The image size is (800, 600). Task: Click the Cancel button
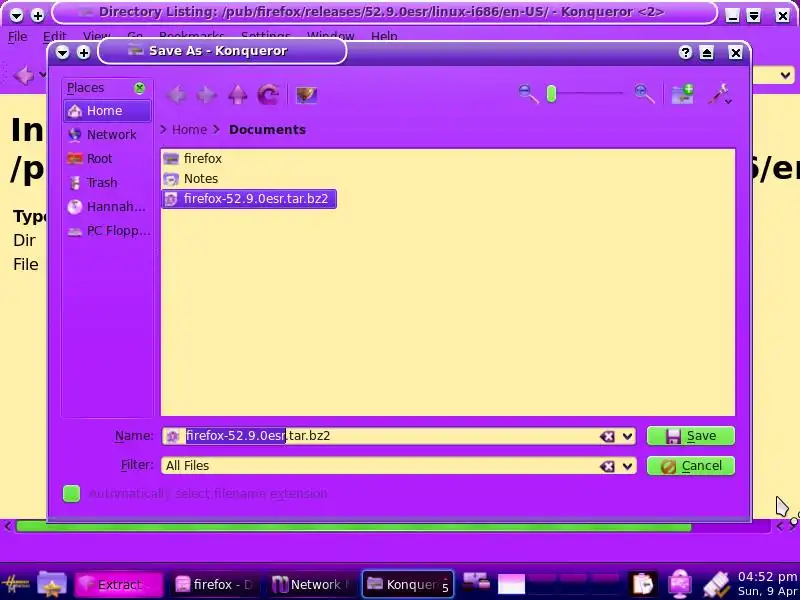point(691,466)
